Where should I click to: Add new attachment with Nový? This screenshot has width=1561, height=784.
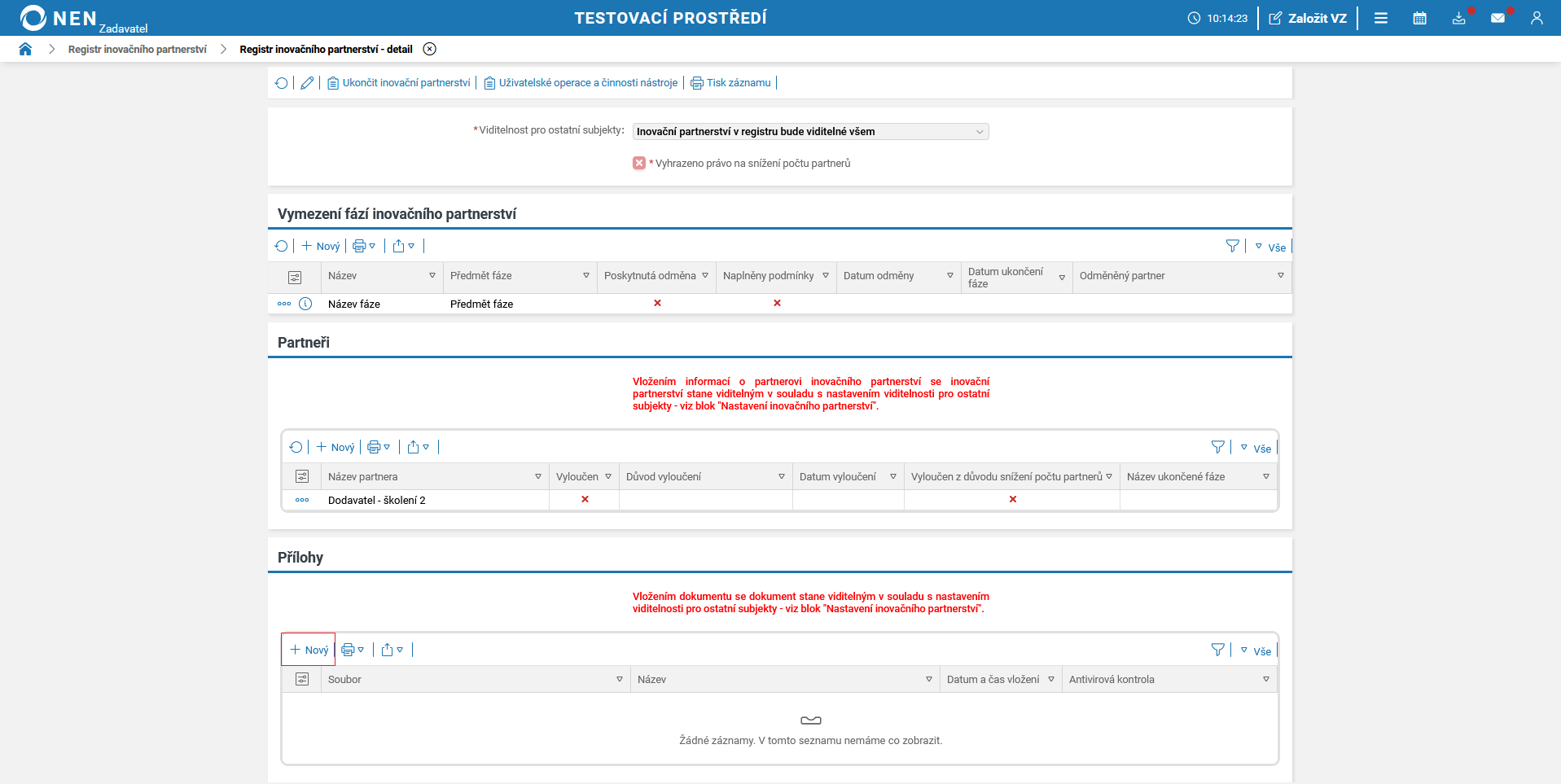point(309,650)
